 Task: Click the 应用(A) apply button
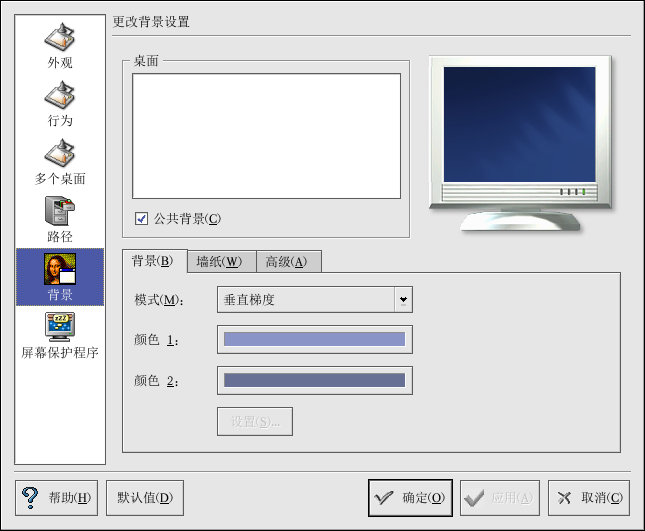500,498
